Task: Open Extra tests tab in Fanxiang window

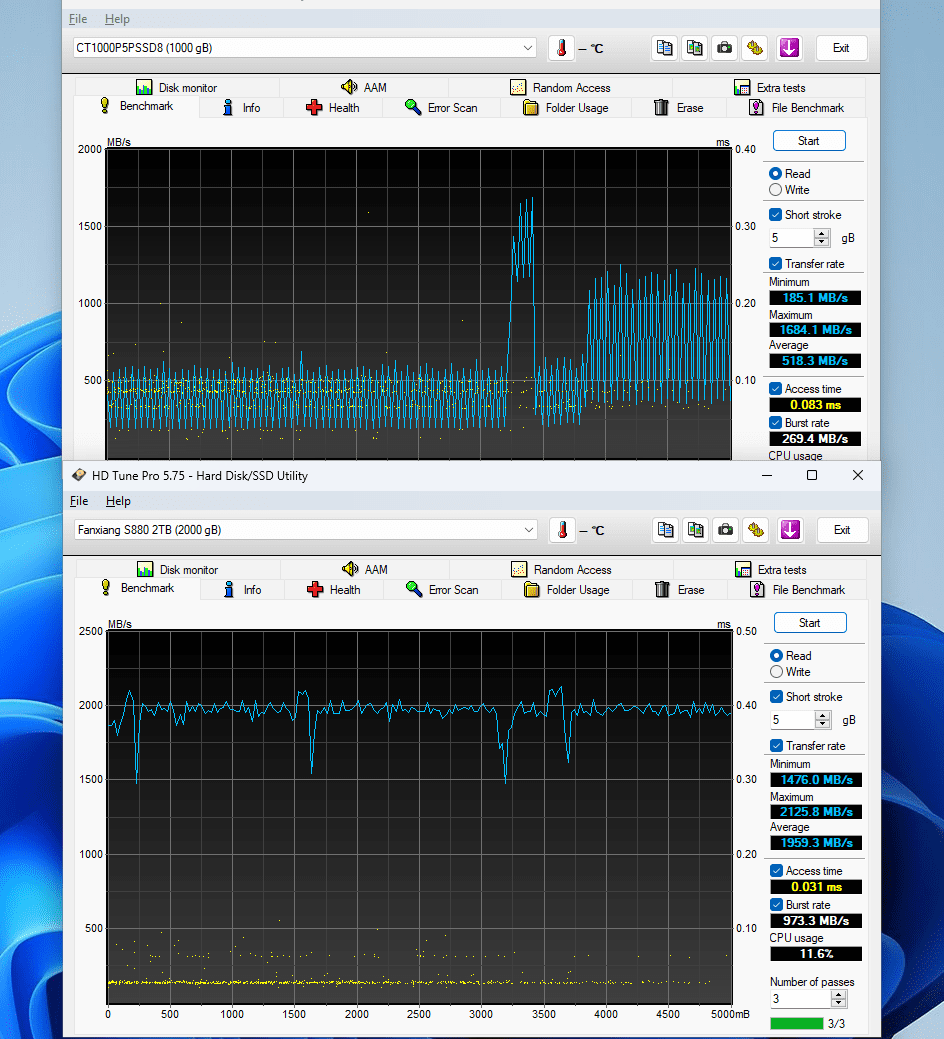Action: 770,569
